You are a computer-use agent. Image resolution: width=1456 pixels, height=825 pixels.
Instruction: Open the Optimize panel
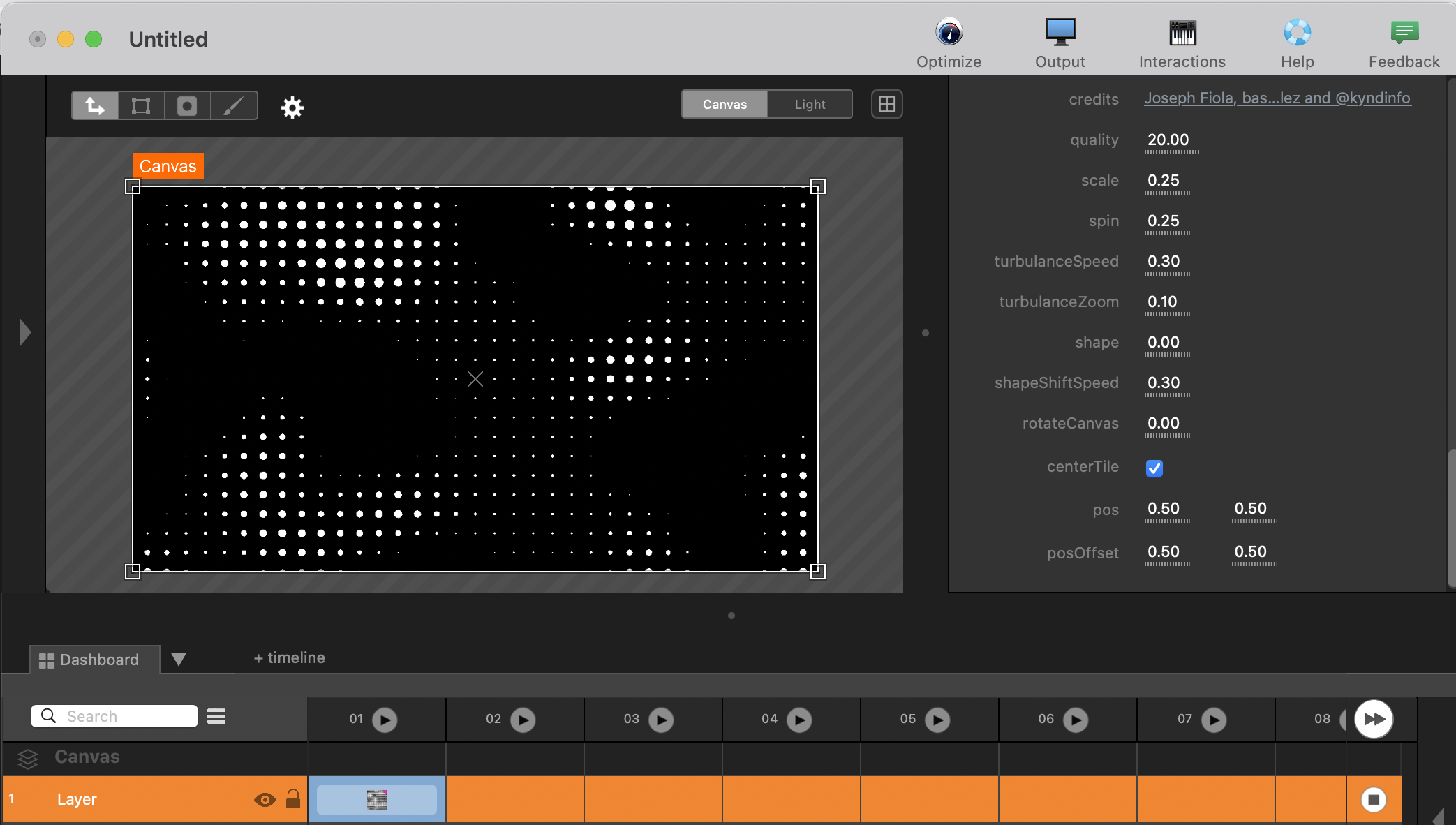[x=949, y=43]
